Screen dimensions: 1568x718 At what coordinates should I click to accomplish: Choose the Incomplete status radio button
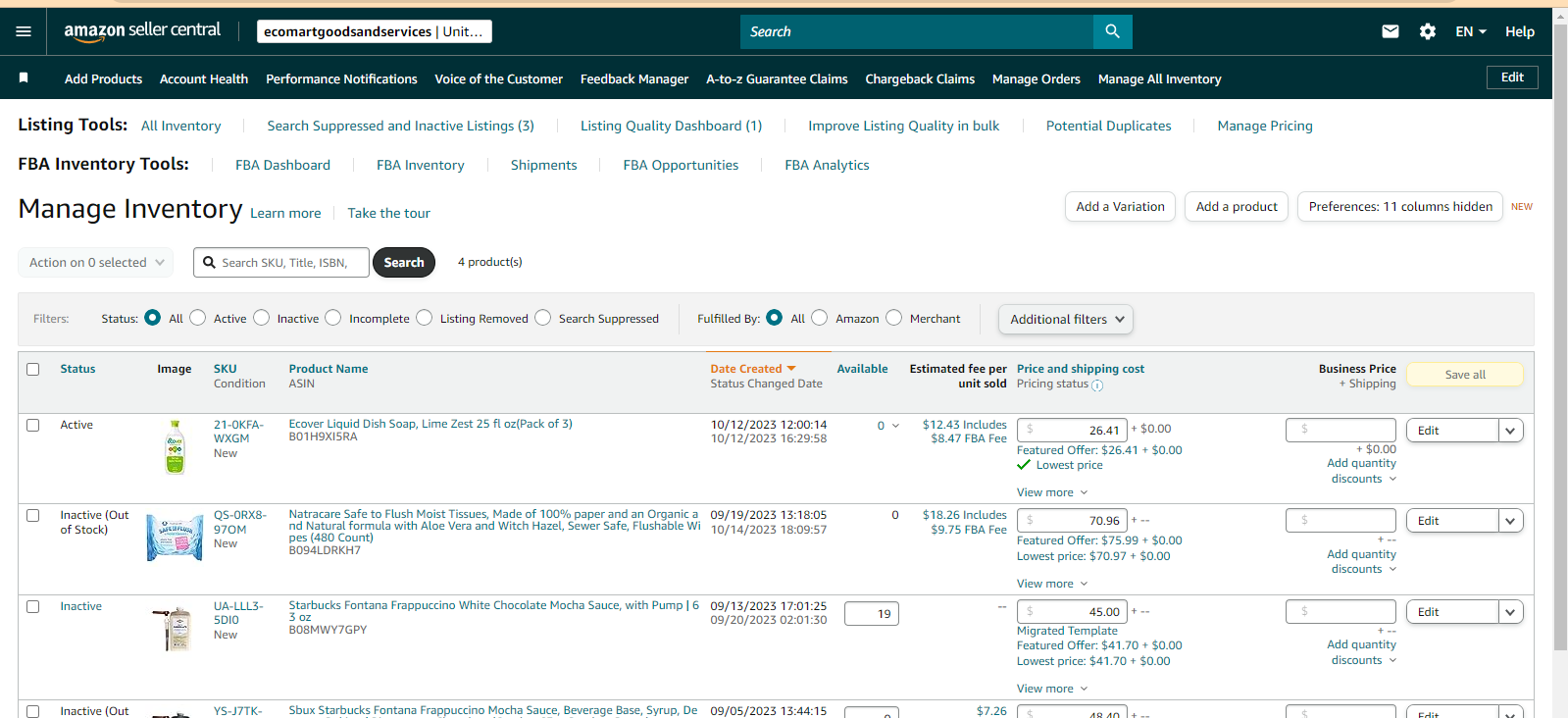pos(333,318)
